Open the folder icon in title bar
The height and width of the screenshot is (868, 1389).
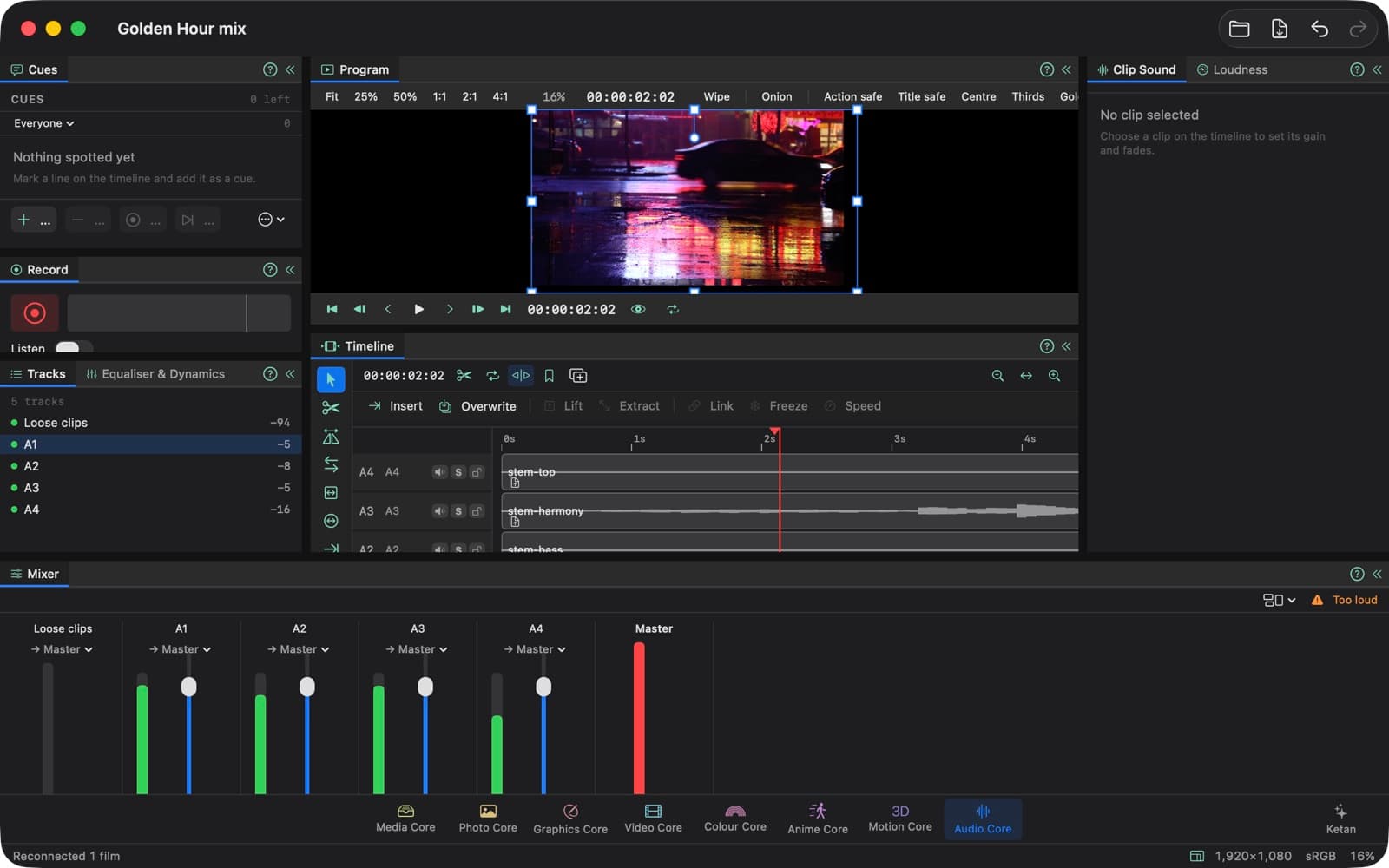pos(1240,29)
